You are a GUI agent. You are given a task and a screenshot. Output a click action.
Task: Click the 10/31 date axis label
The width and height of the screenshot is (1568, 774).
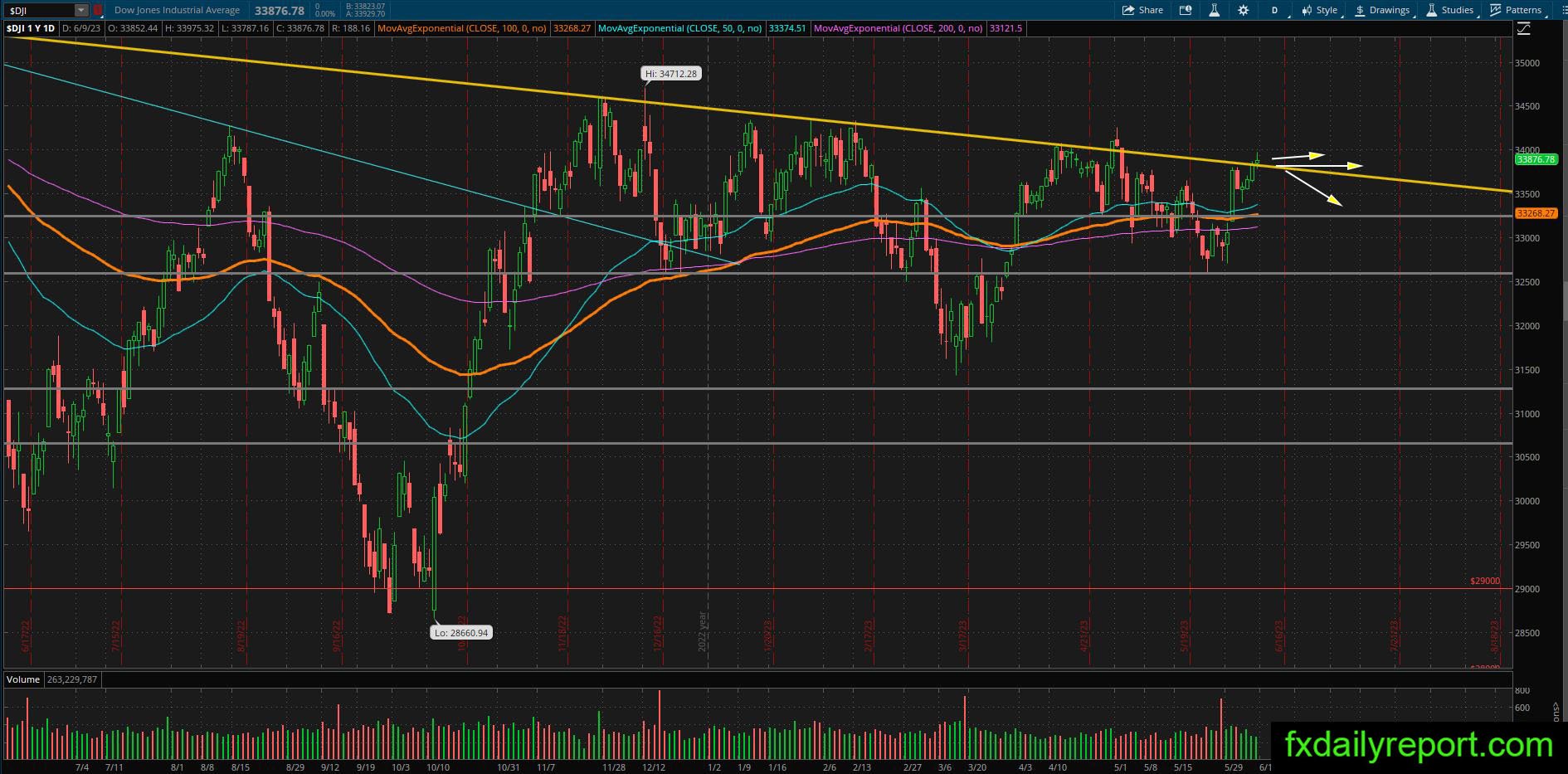click(508, 767)
